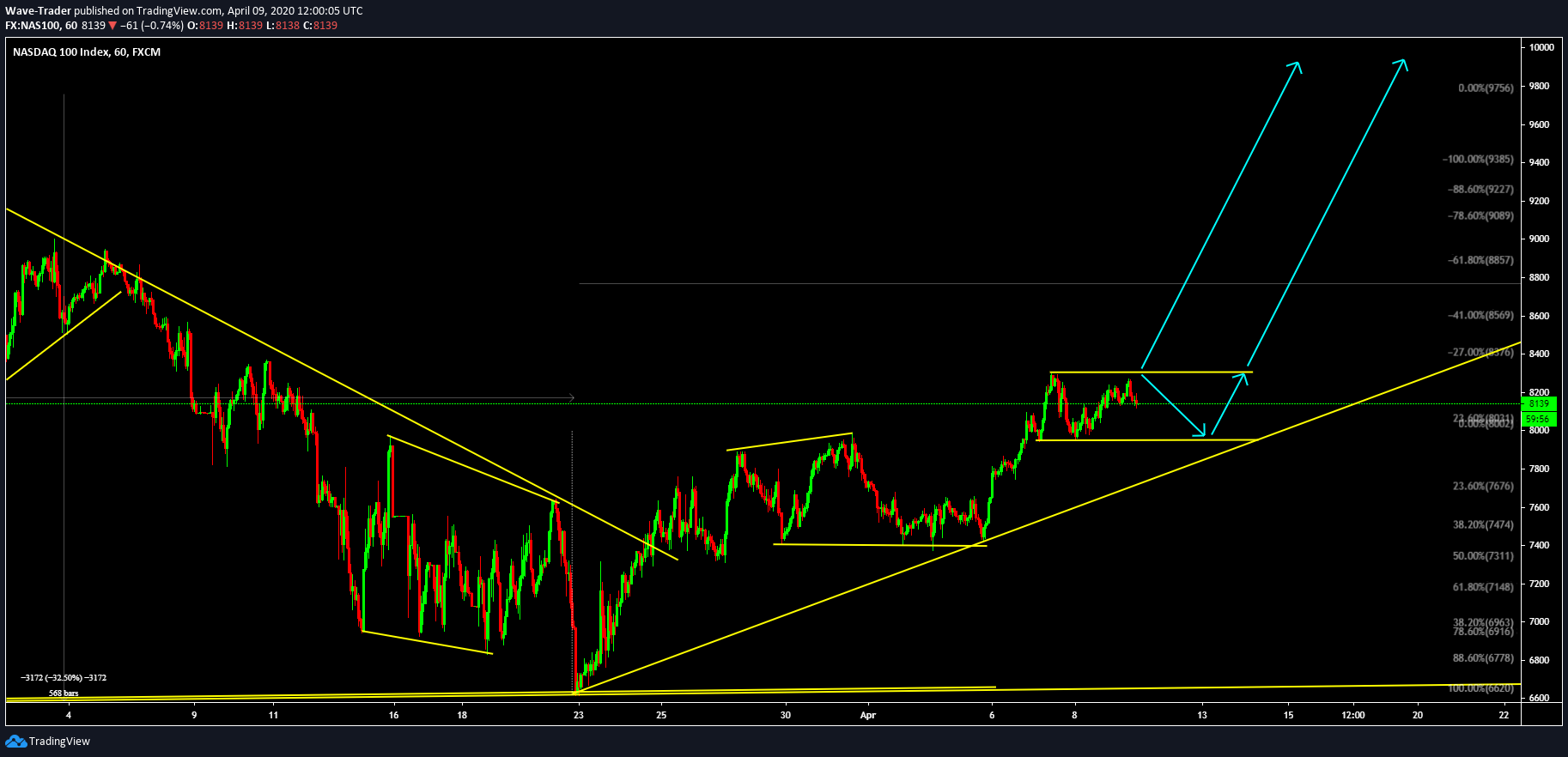Click the 7200 price axis label

[1539, 584]
